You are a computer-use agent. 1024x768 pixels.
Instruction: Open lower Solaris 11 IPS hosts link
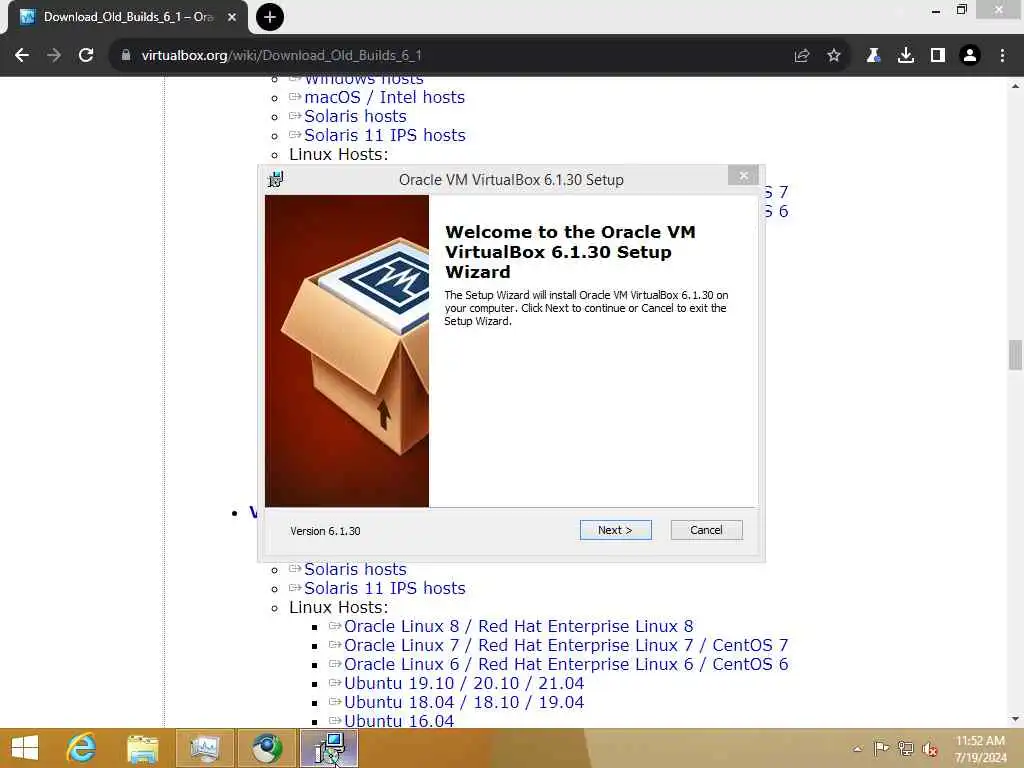tap(385, 588)
